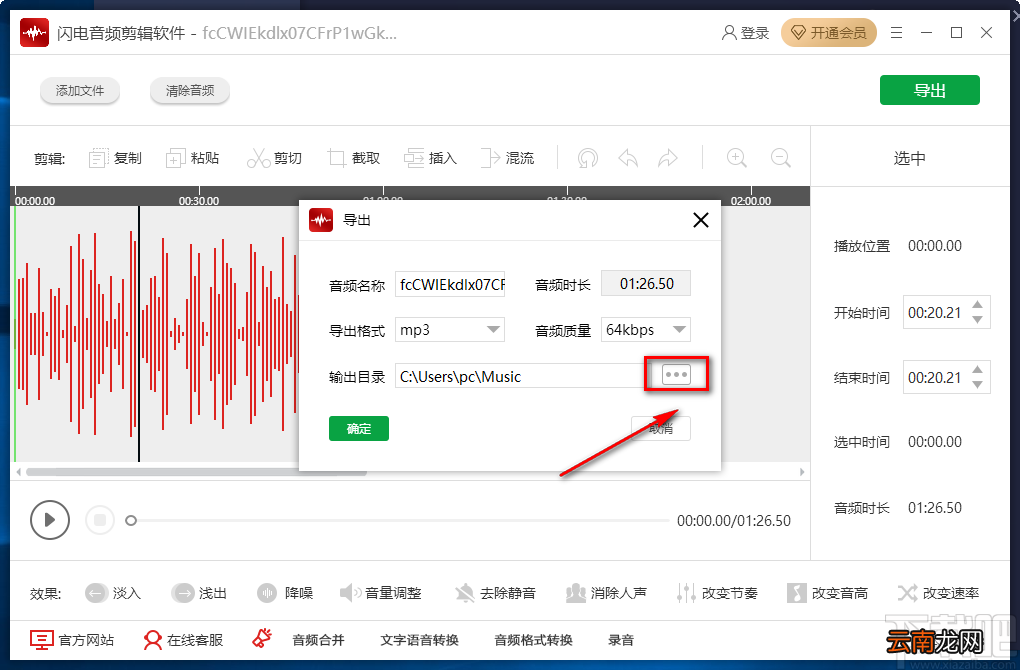Click the Copy (复制) tool

pyautogui.click(x=115, y=158)
